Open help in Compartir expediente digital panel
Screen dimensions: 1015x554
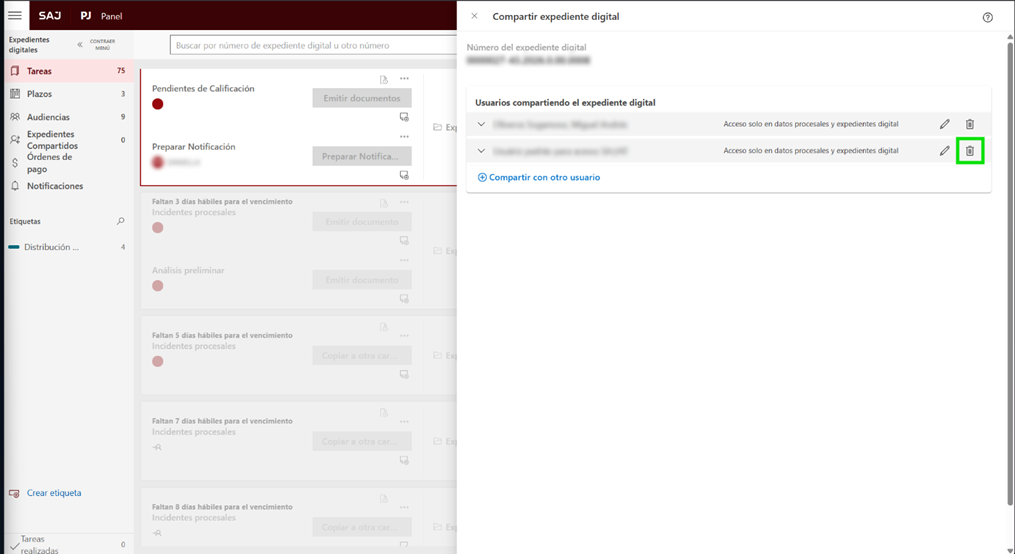tap(987, 17)
